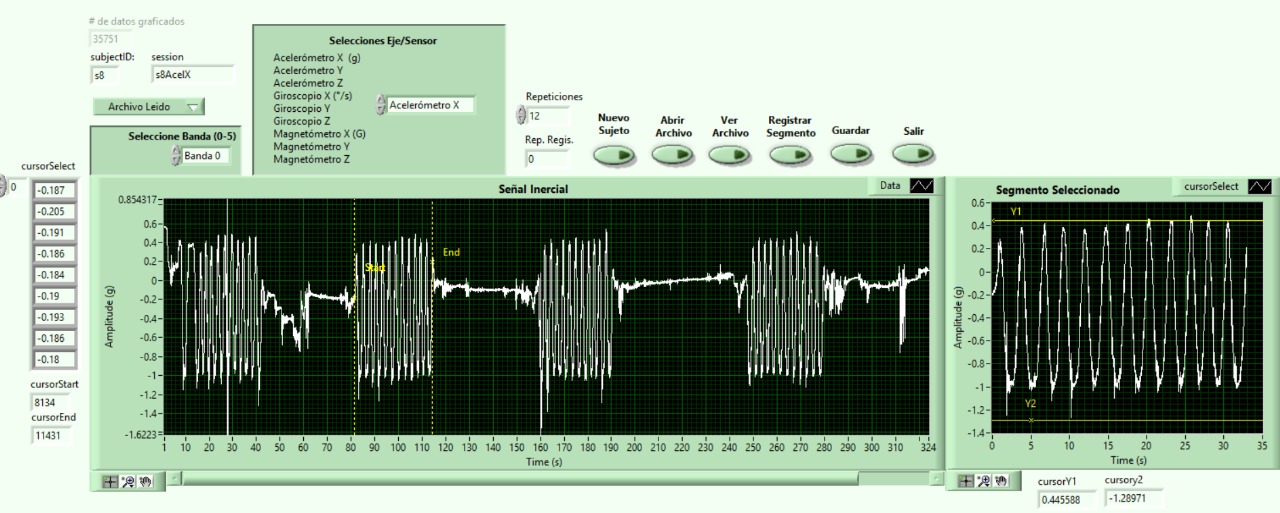Click the Giroscopio Z list entry
The height and width of the screenshot is (513, 1280).
(x=301, y=121)
